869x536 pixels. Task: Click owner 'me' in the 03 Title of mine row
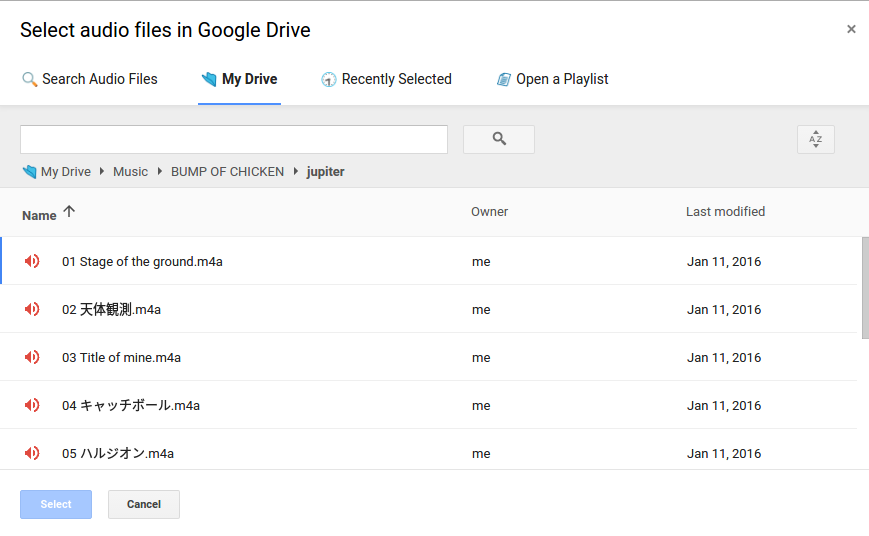[x=481, y=358]
